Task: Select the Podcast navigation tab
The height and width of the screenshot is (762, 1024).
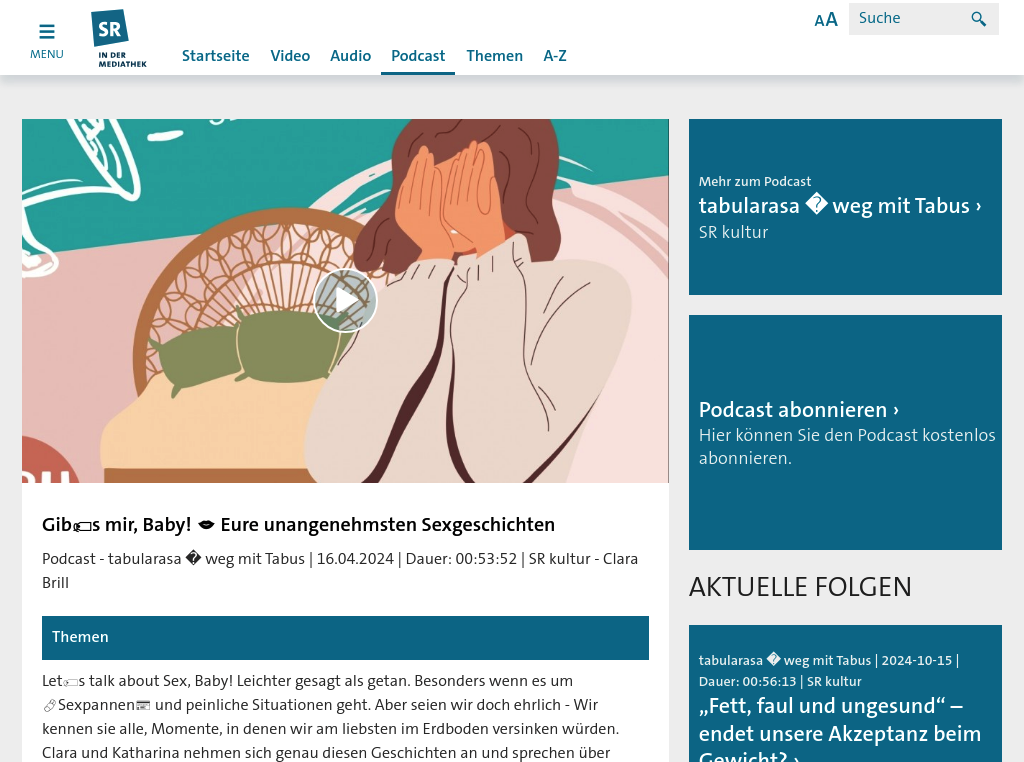Action: point(418,56)
